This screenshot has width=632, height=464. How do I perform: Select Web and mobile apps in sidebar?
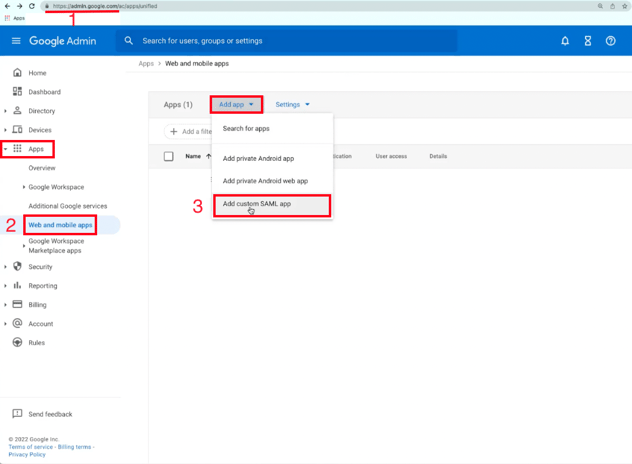(x=60, y=225)
